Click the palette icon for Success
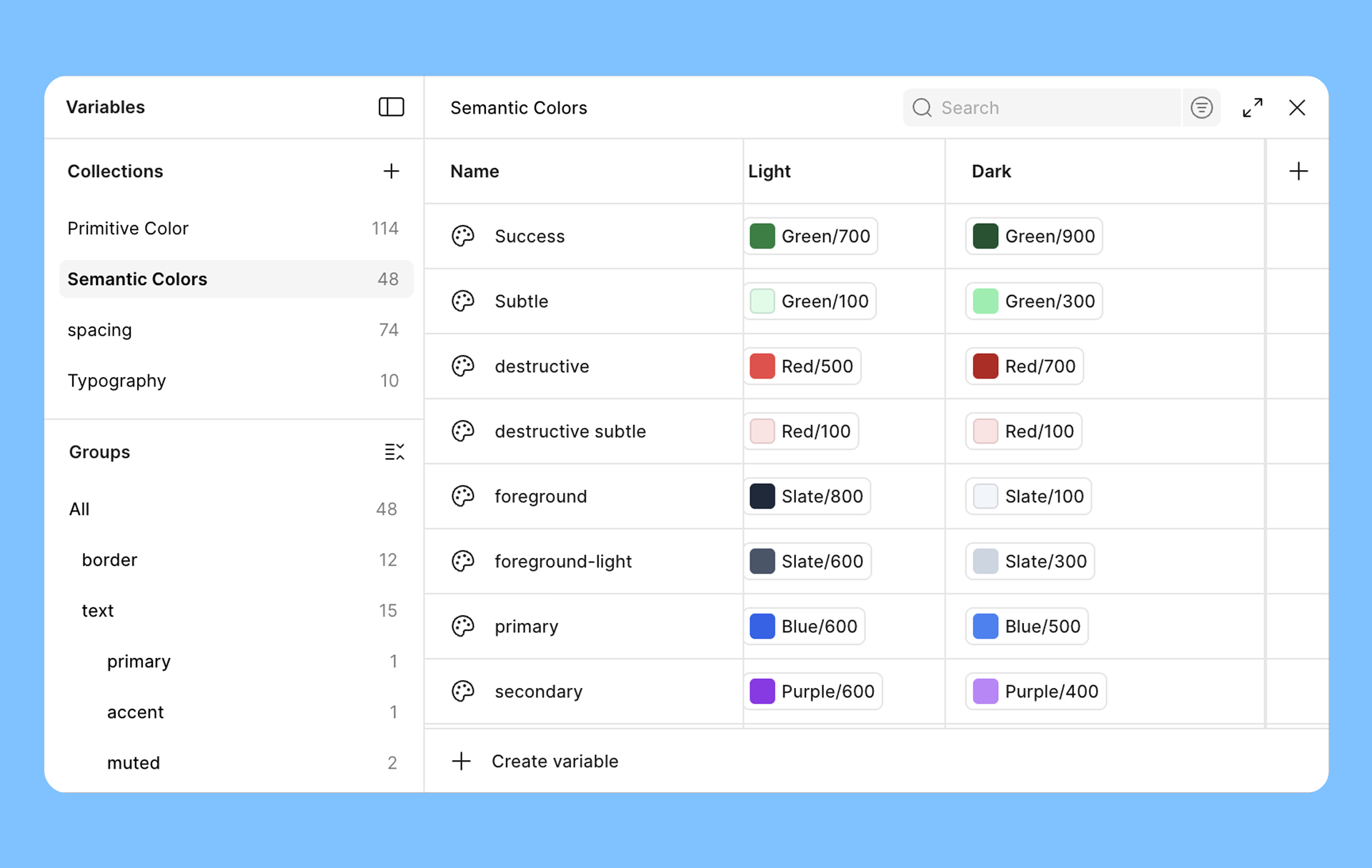The height and width of the screenshot is (868, 1372). pyautogui.click(x=463, y=236)
